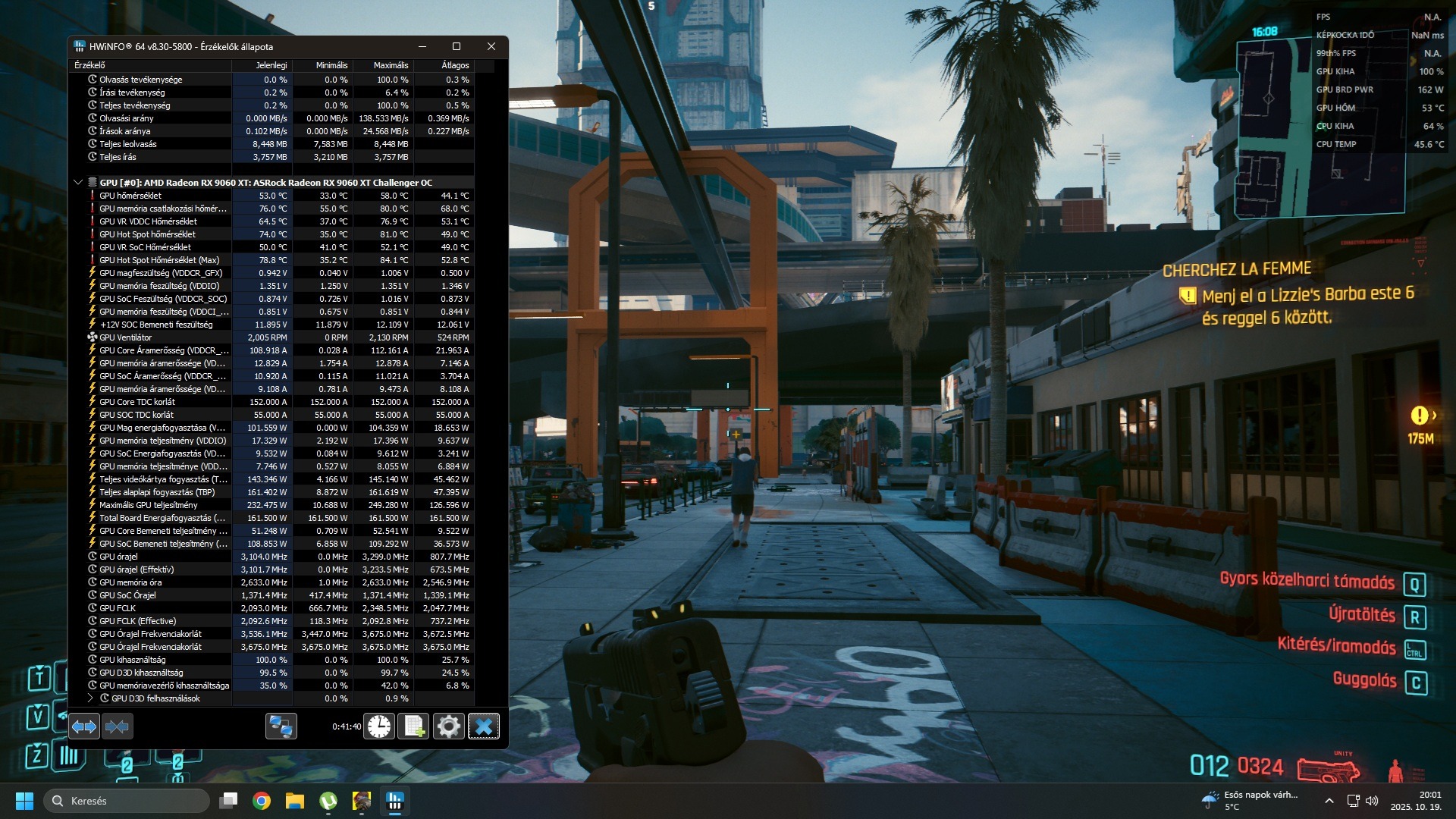Viewport: 1456px width, 819px height.
Task: Start sensor logging with the sheet icon
Action: (414, 726)
